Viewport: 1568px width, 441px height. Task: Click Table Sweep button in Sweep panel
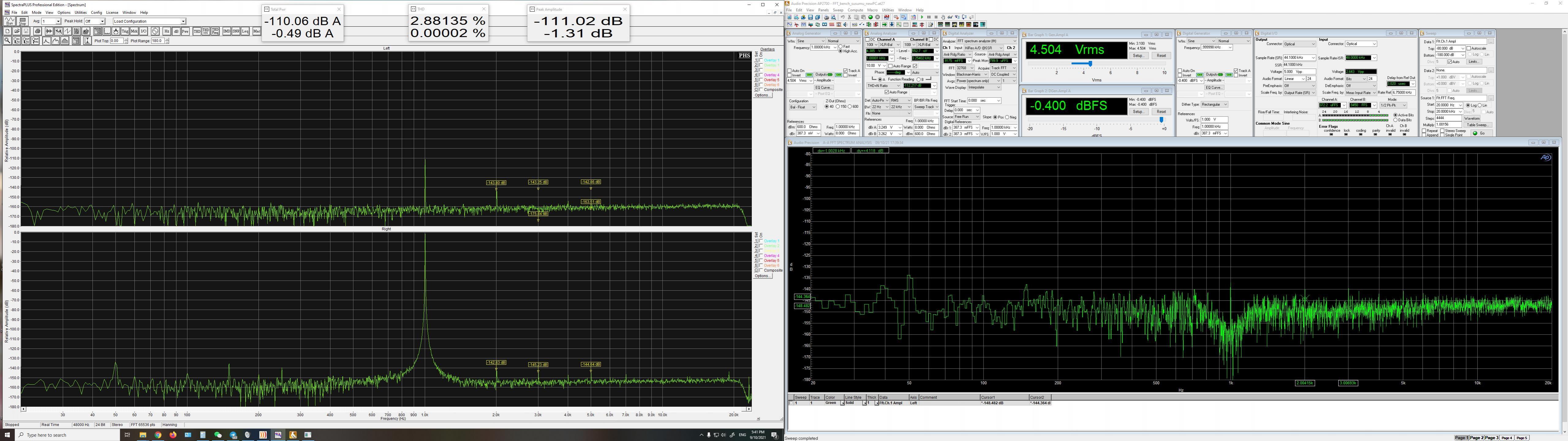(1478, 125)
